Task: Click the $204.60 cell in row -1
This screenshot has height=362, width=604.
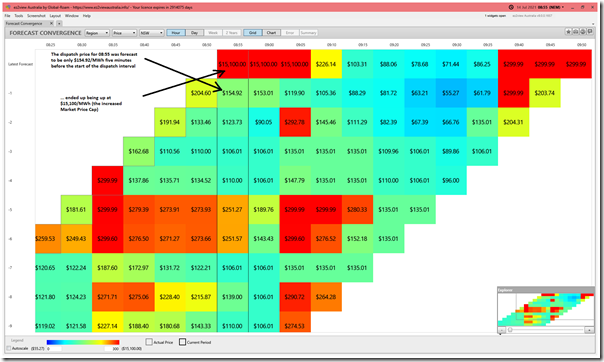Action: tap(201, 93)
